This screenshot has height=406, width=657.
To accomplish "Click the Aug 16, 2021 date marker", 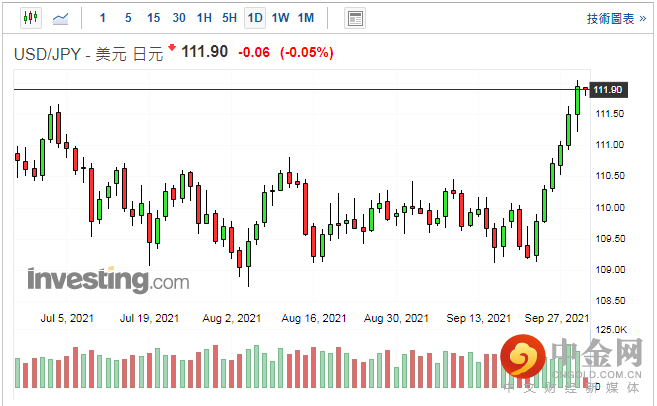I will 313,318.
